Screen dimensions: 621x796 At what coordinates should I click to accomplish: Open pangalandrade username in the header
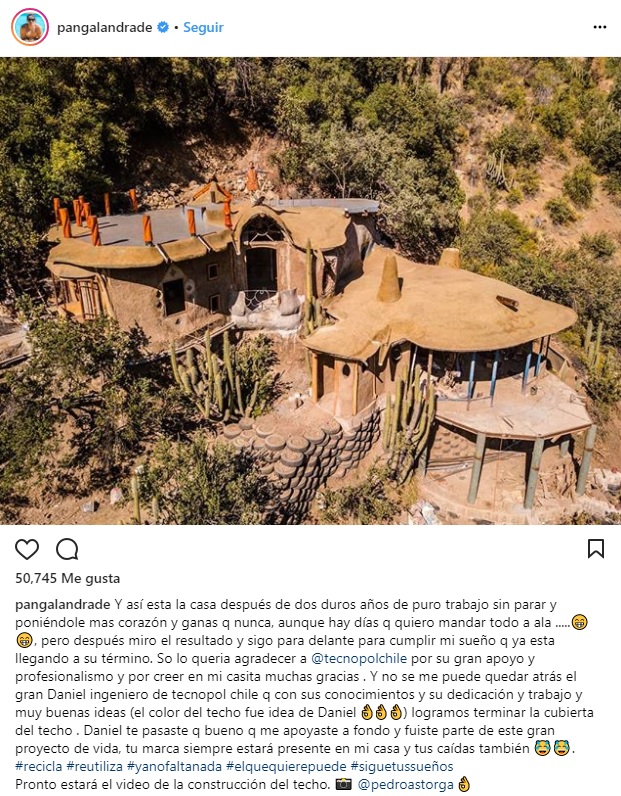[105, 27]
